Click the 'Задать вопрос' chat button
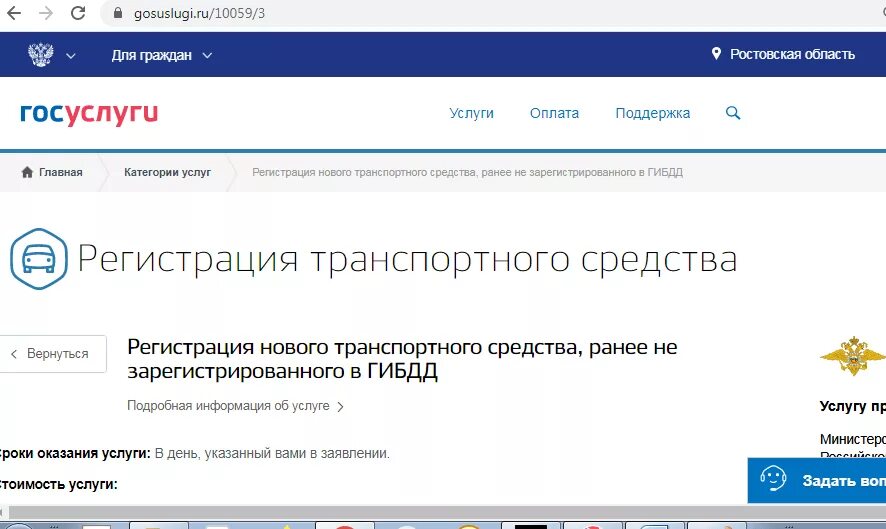 pyautogui.click(x=816, y=480)
